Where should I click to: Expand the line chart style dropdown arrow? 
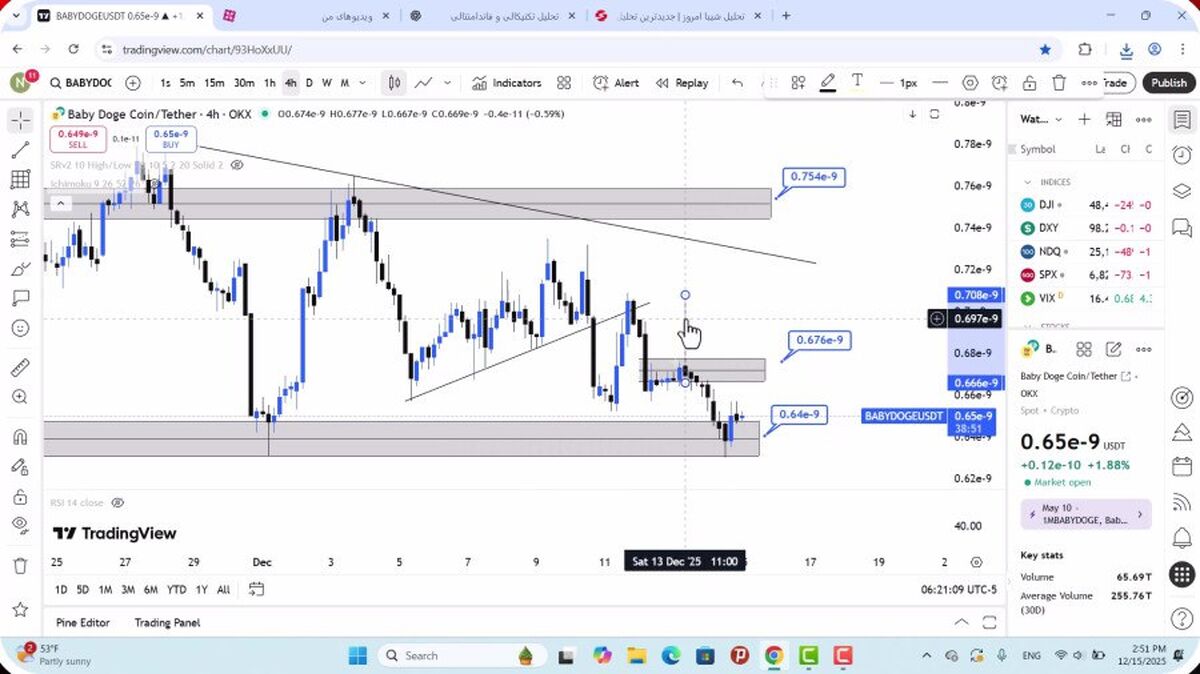pos(447,83)
